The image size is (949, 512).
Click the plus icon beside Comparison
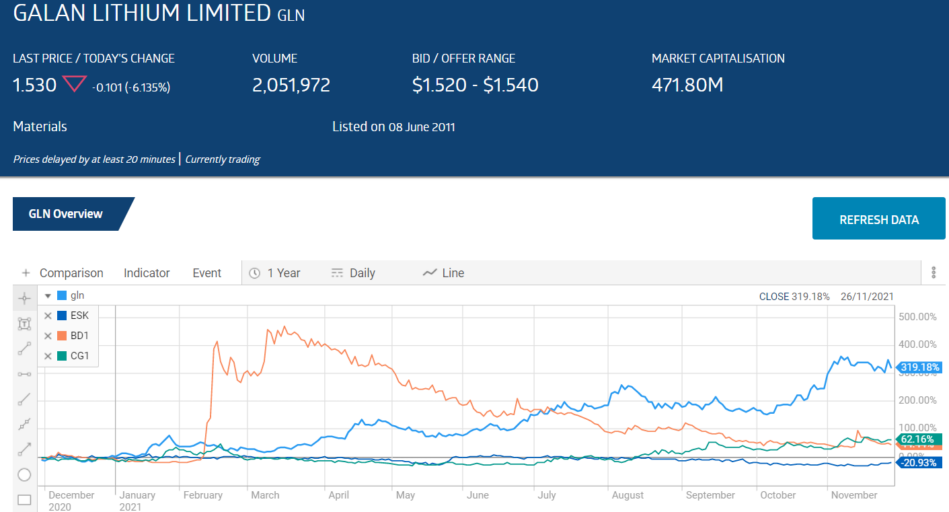[x=25, y=273]
